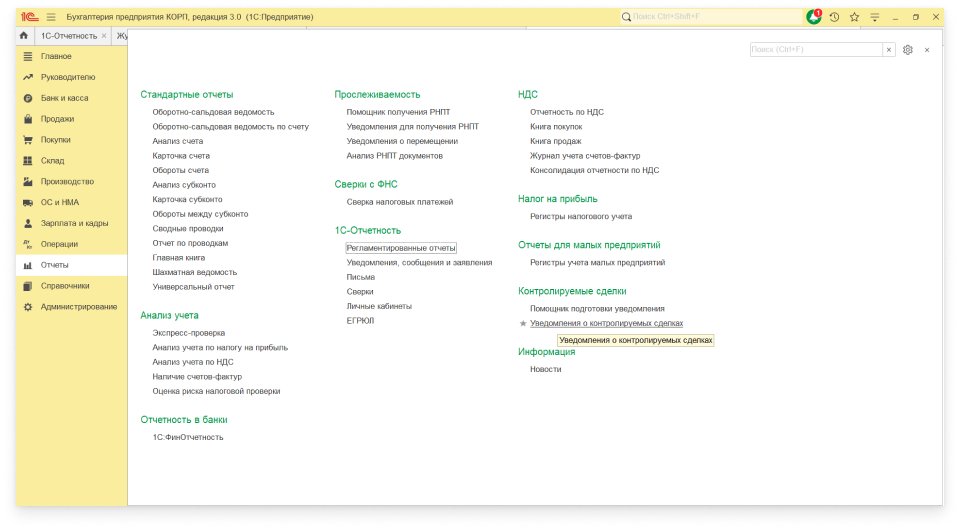The image size is (960, 530).
Task: Close the 1С-Отчетность tab
Action: pos(104,36)
